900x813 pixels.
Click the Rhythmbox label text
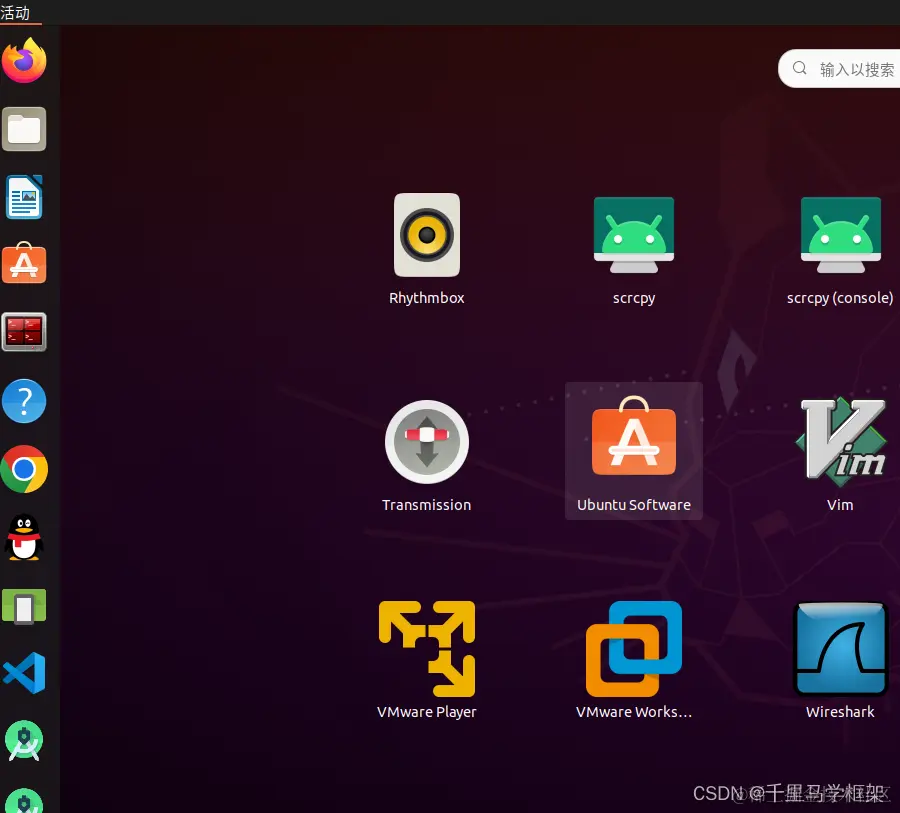tap(426, 298)
